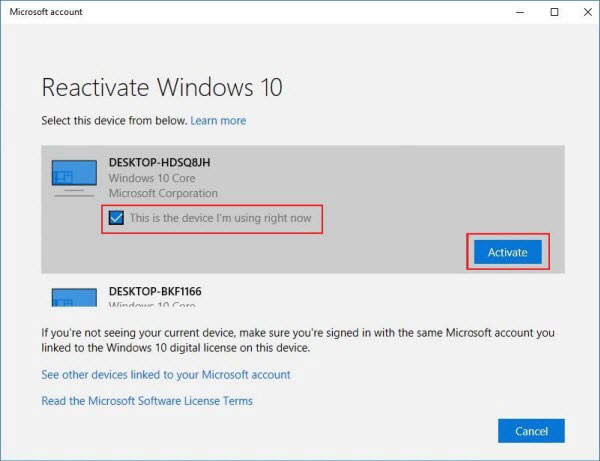This screenshot has height=461, width=600.
Task: Read the Microsoft Software License Terms
Action: [147, 401]
